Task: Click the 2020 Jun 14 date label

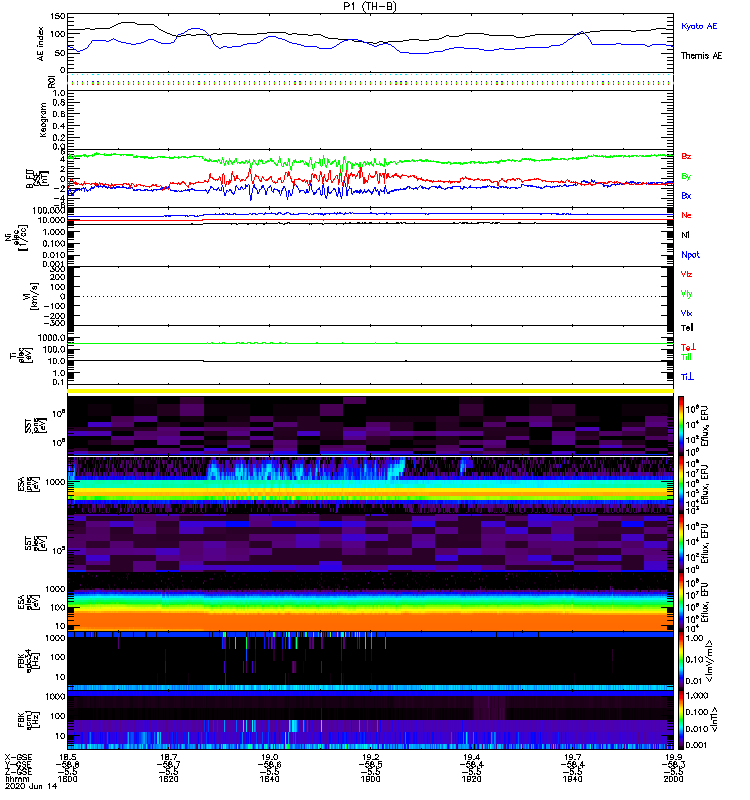Action: (31, 786)
